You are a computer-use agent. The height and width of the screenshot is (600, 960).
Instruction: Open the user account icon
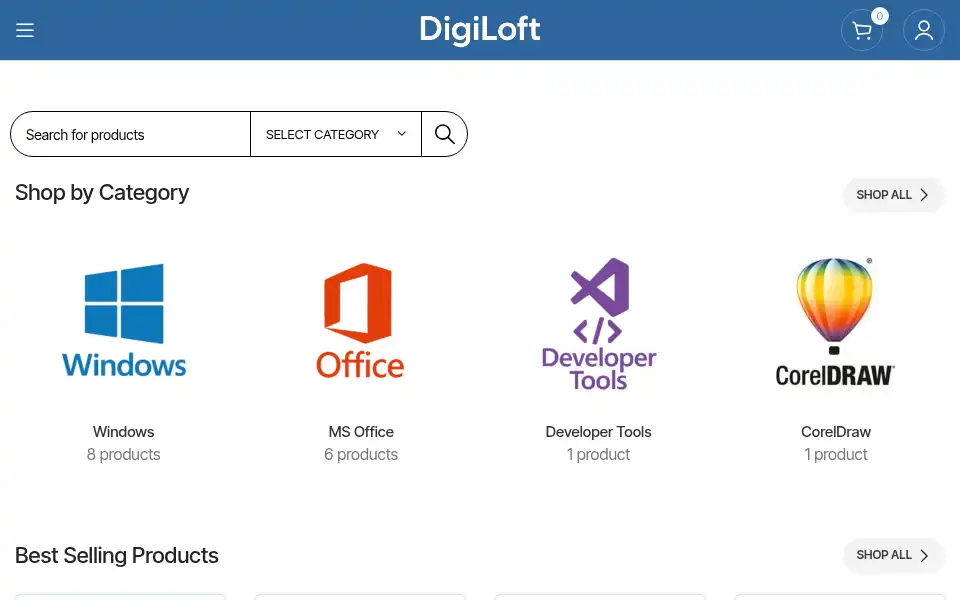point(924,30)
